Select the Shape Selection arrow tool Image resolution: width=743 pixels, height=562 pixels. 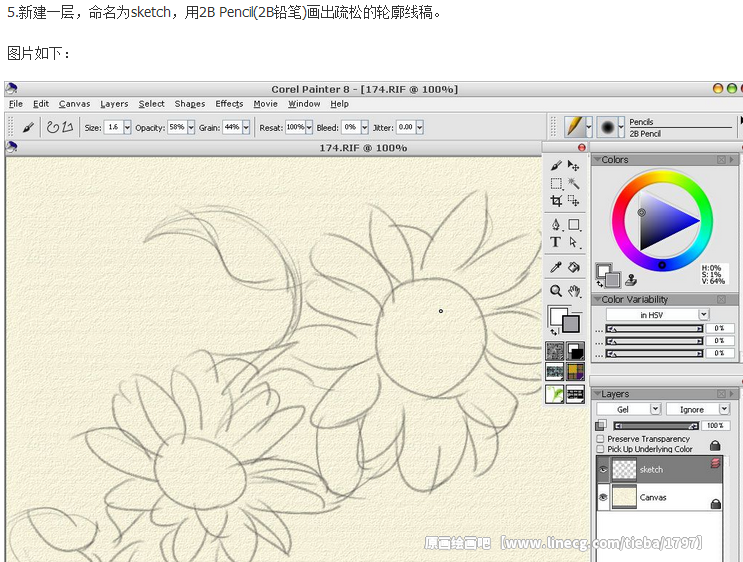click(x=573, y=242)
